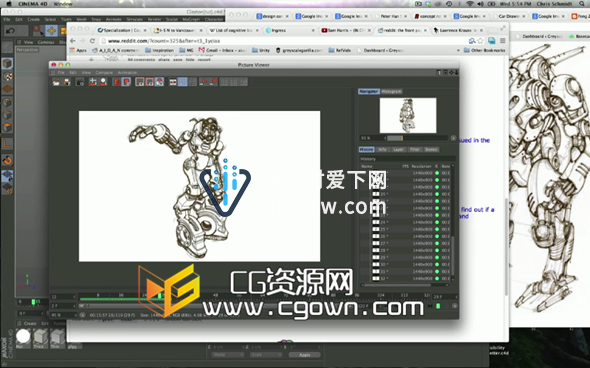Image resolution: width=590 pixels, height=368 pixels.
Task: Click the first red document icon in Picture Viewer toolbar
Action: pyautogui.click(x=117, y=82)
